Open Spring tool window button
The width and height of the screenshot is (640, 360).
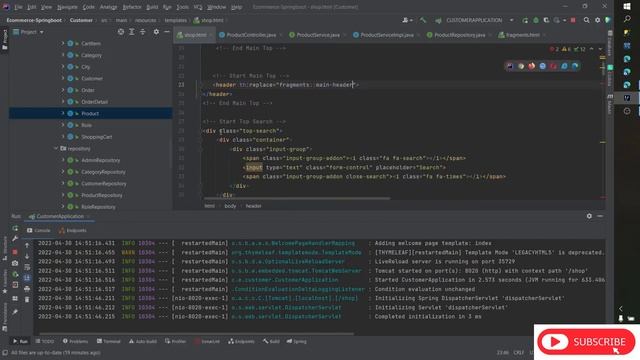pos(296,341)
